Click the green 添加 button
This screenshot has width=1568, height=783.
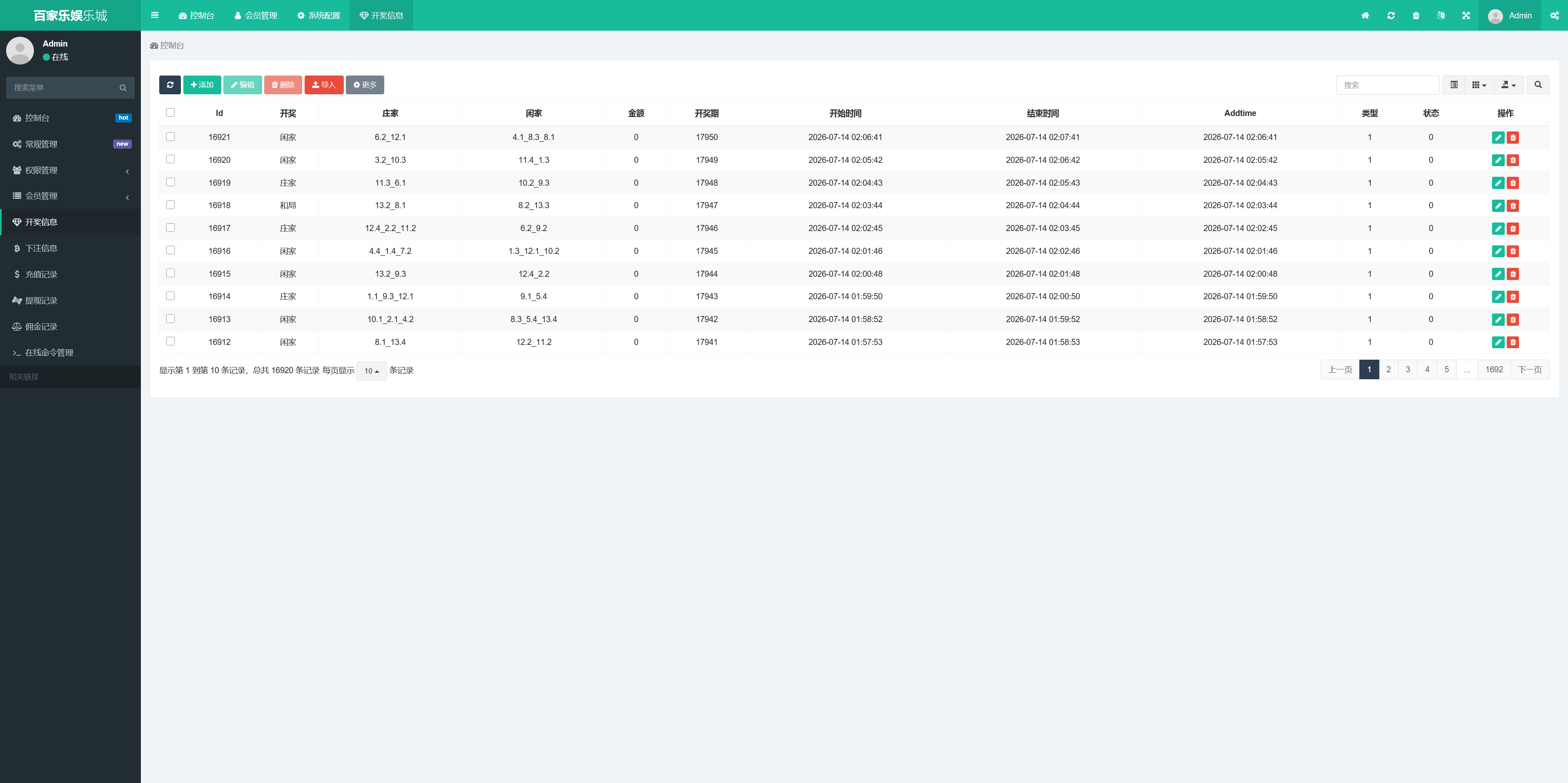click(202, 85)
